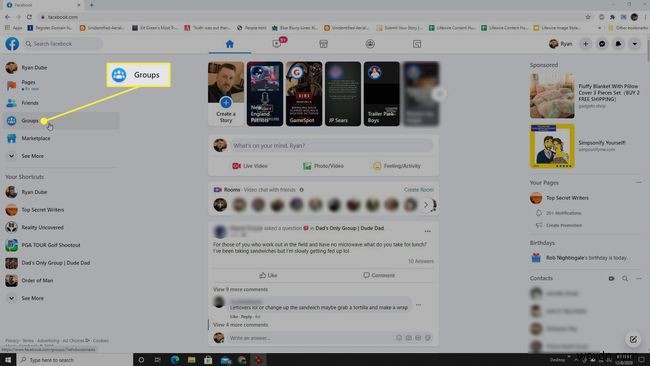Open the Home tab in top navigation
Image resolution: width=650 pixels, height=366 pixels.
point(230,44)
